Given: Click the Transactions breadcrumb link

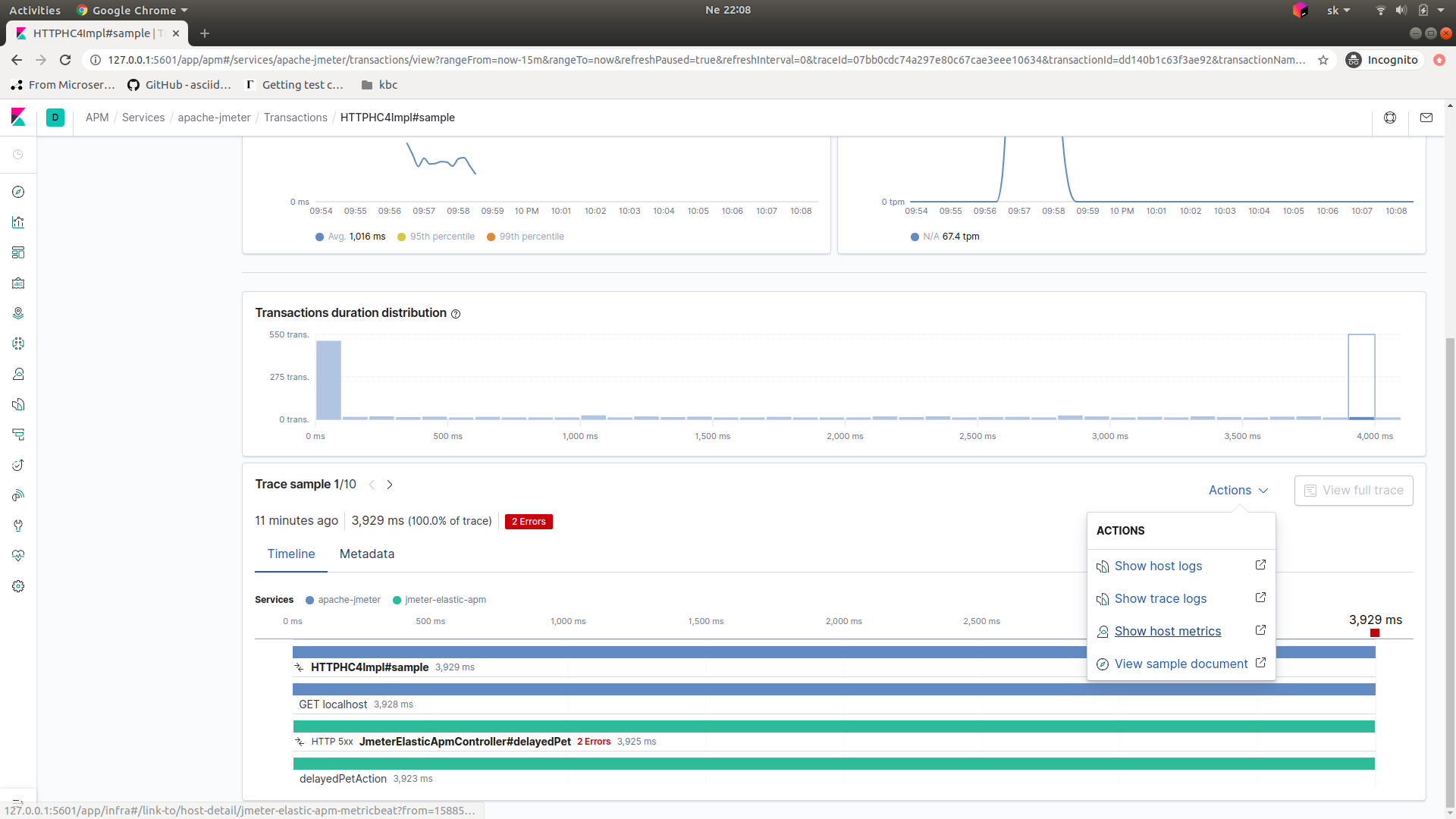Looking at the screenshot, I should (x=295, y=117).
